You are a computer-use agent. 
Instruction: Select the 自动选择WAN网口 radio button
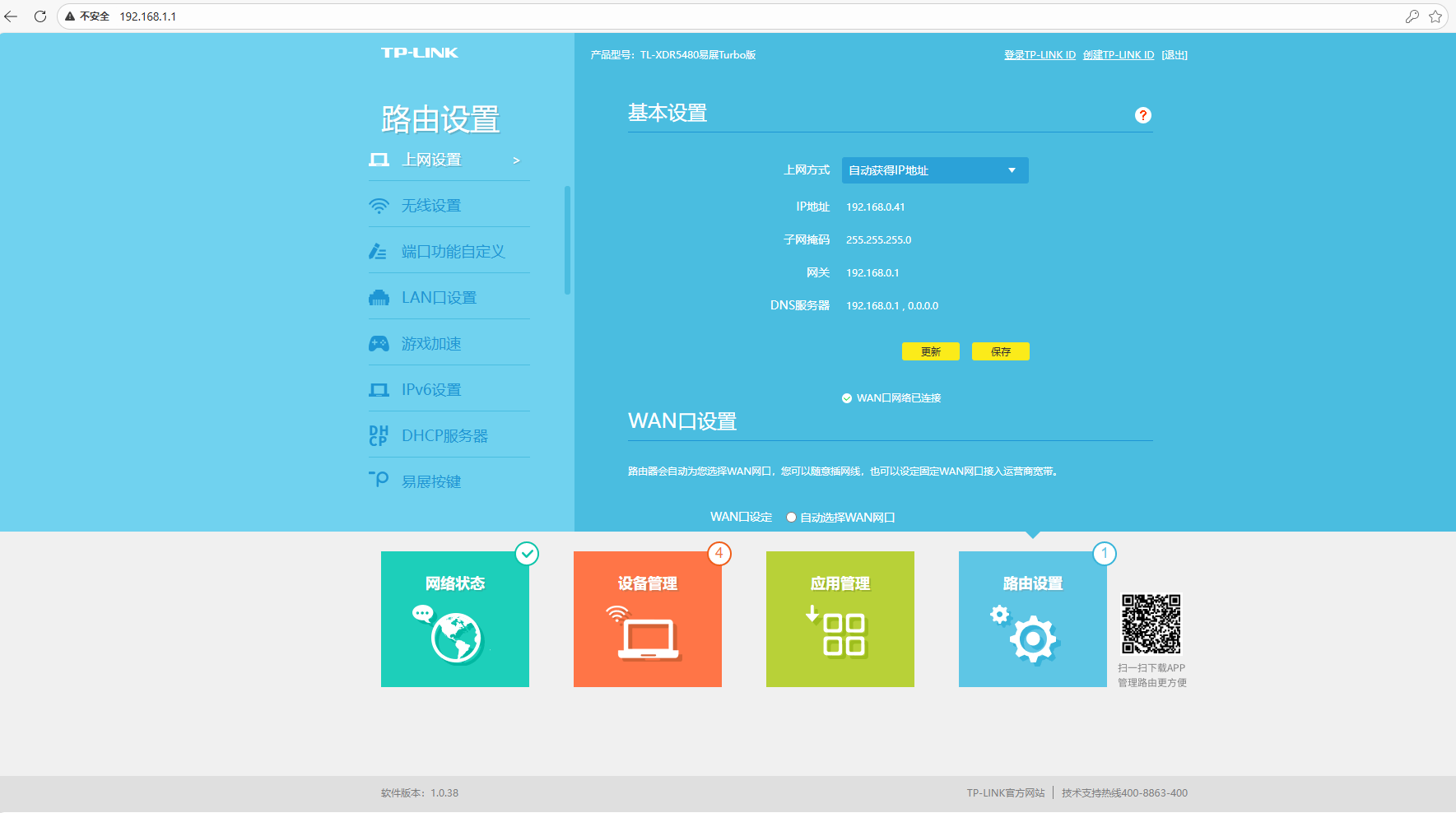click(x=791, y=518)
